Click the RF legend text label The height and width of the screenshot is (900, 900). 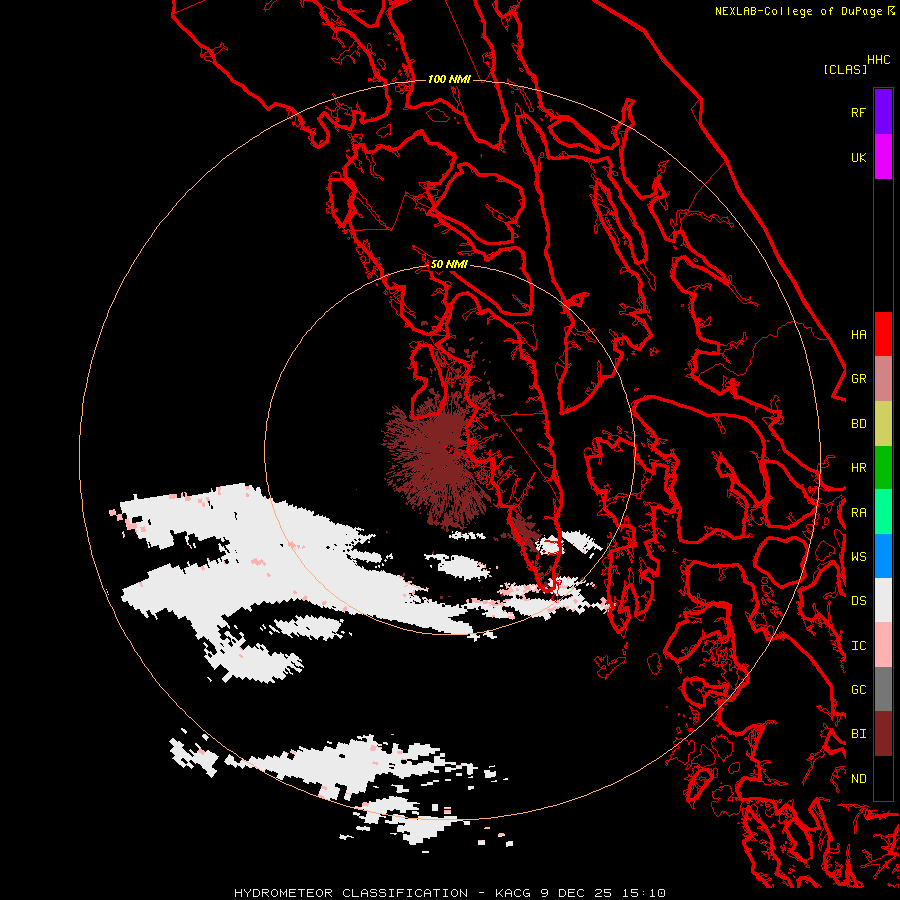tap(859, 112)
